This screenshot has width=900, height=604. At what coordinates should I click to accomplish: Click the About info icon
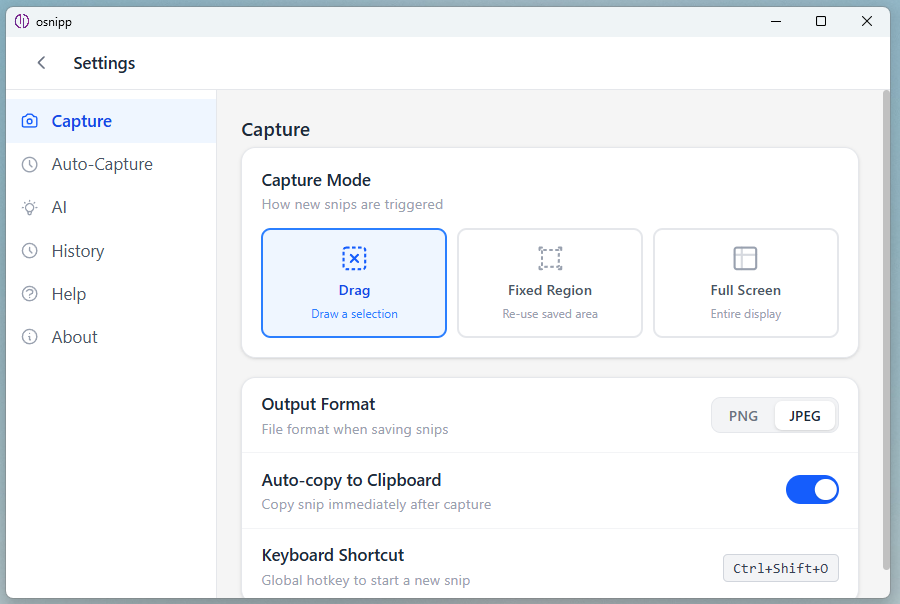[x=29, y=336]
